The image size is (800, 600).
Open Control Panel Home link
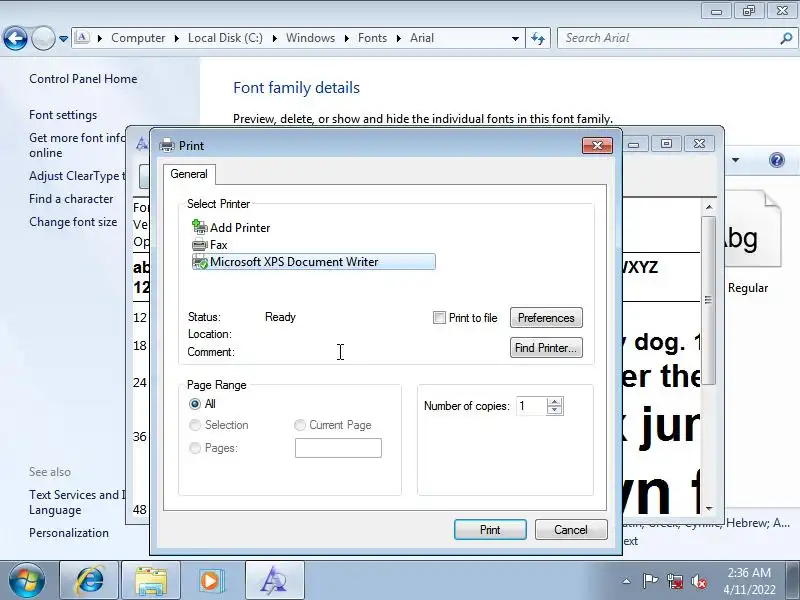click(x=83, y=79)
